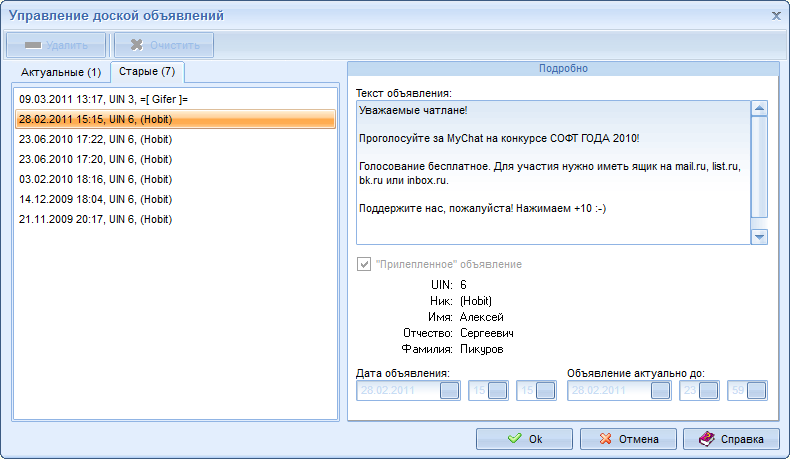The height and width of the screenshot is (459, 790).
Task: Open the Дата объявления date dropdown
Action: click(x=449, y=390)
